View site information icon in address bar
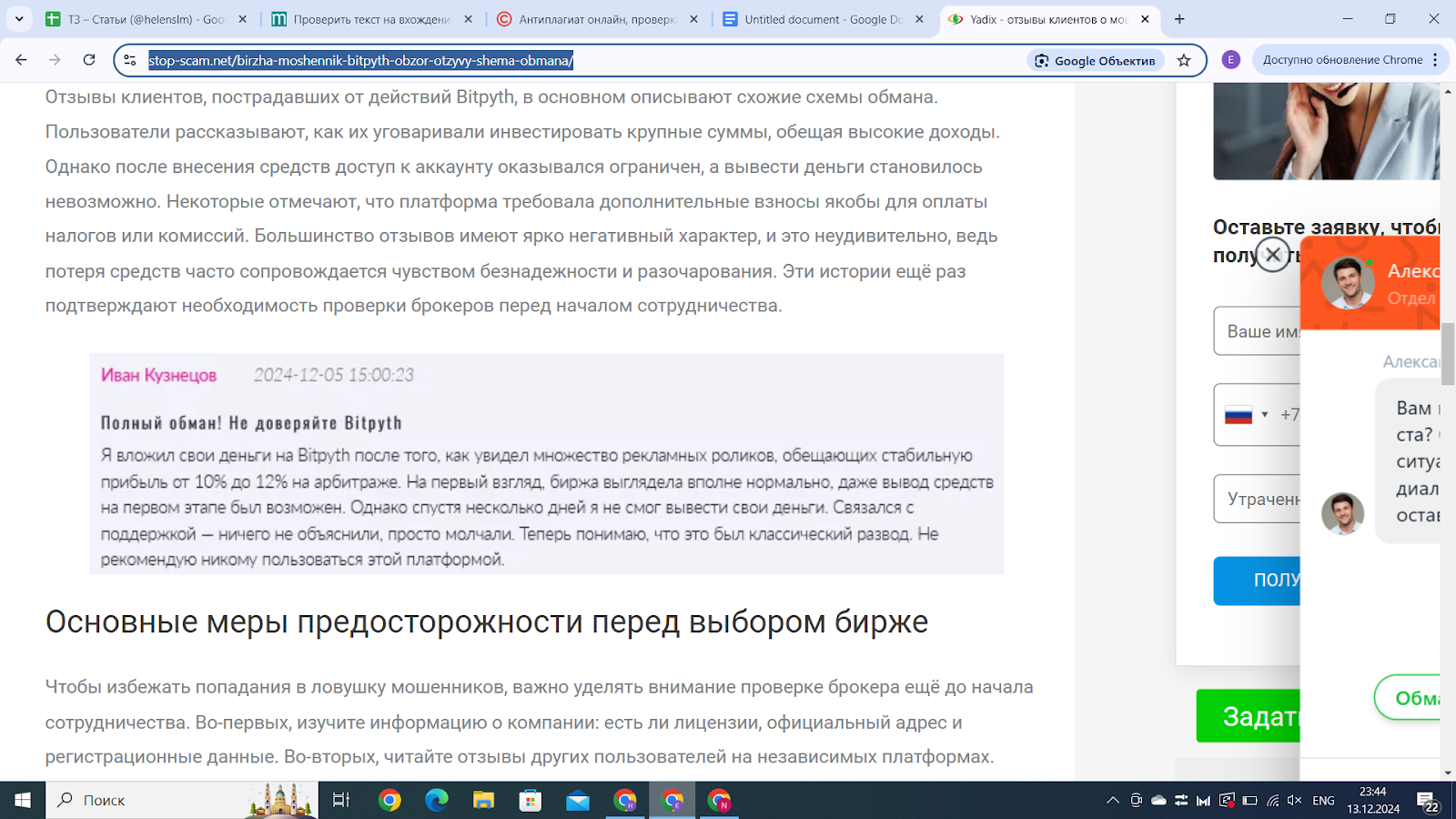 pos(130,60)
